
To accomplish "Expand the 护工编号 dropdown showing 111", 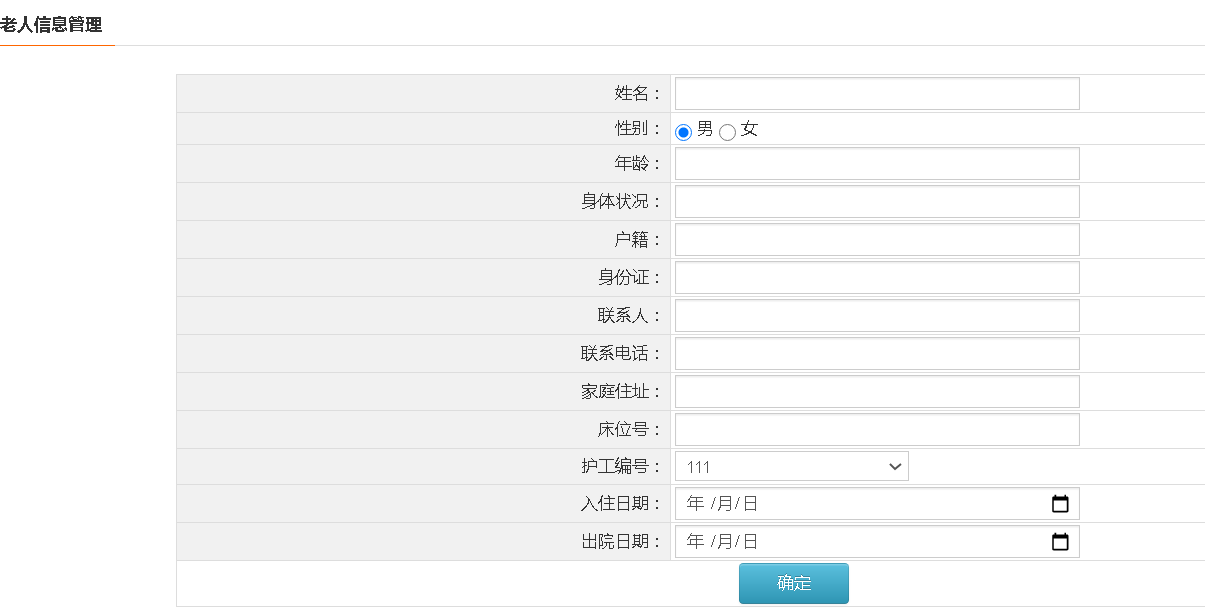I will (792, 467).
